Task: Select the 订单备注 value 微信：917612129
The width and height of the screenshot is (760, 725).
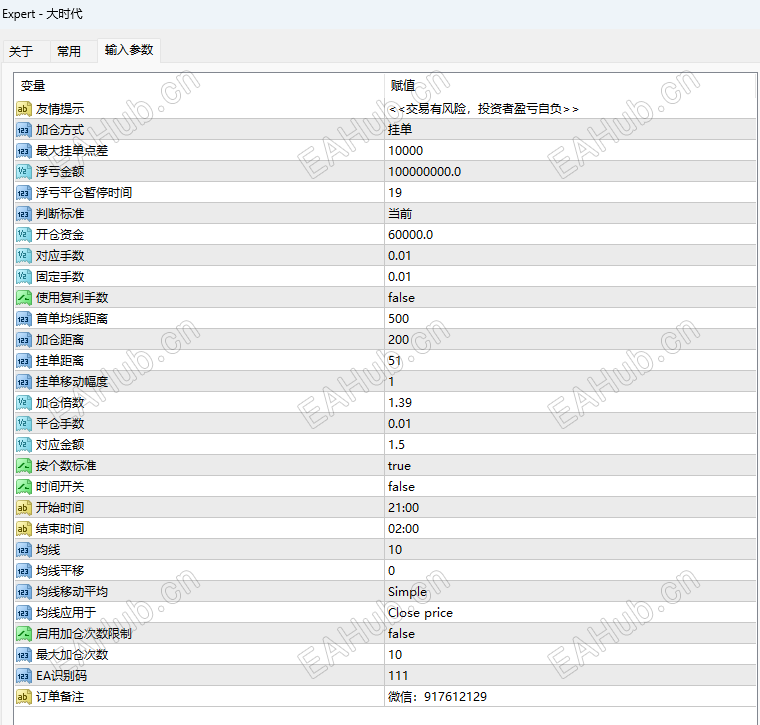Action: tap(437, 696)
